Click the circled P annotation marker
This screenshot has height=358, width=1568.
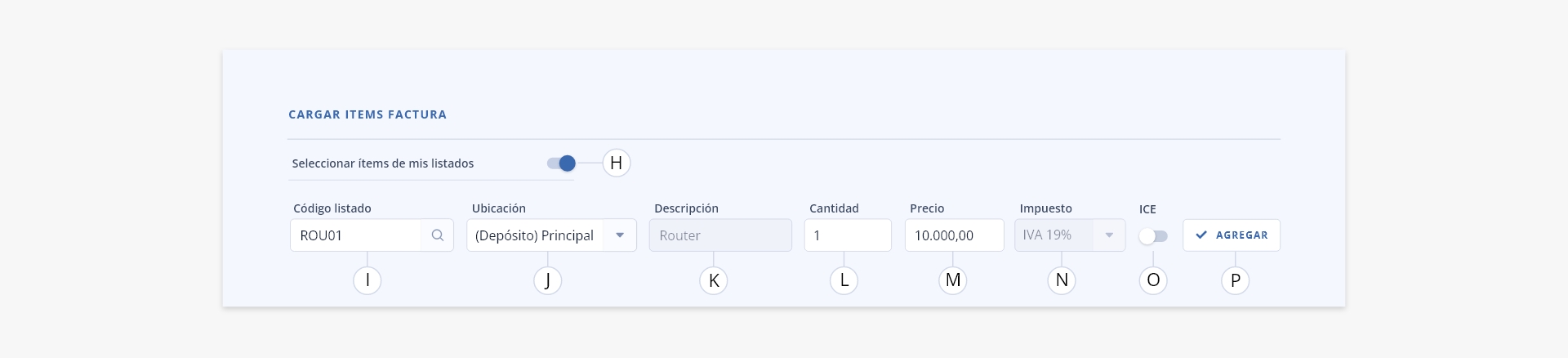[x=1236, y=280]
